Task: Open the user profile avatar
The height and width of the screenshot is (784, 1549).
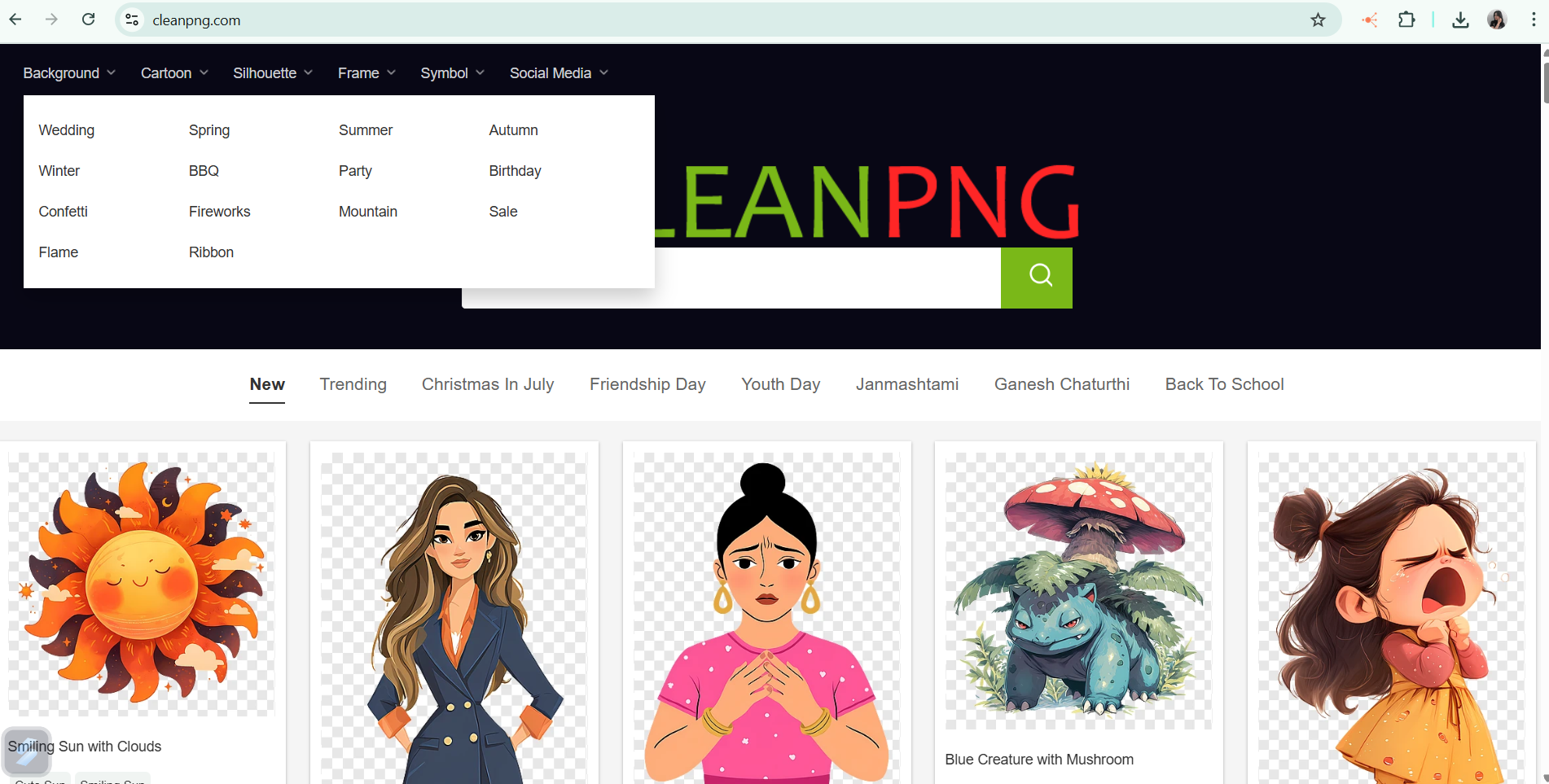Action: click(1497, 20)
